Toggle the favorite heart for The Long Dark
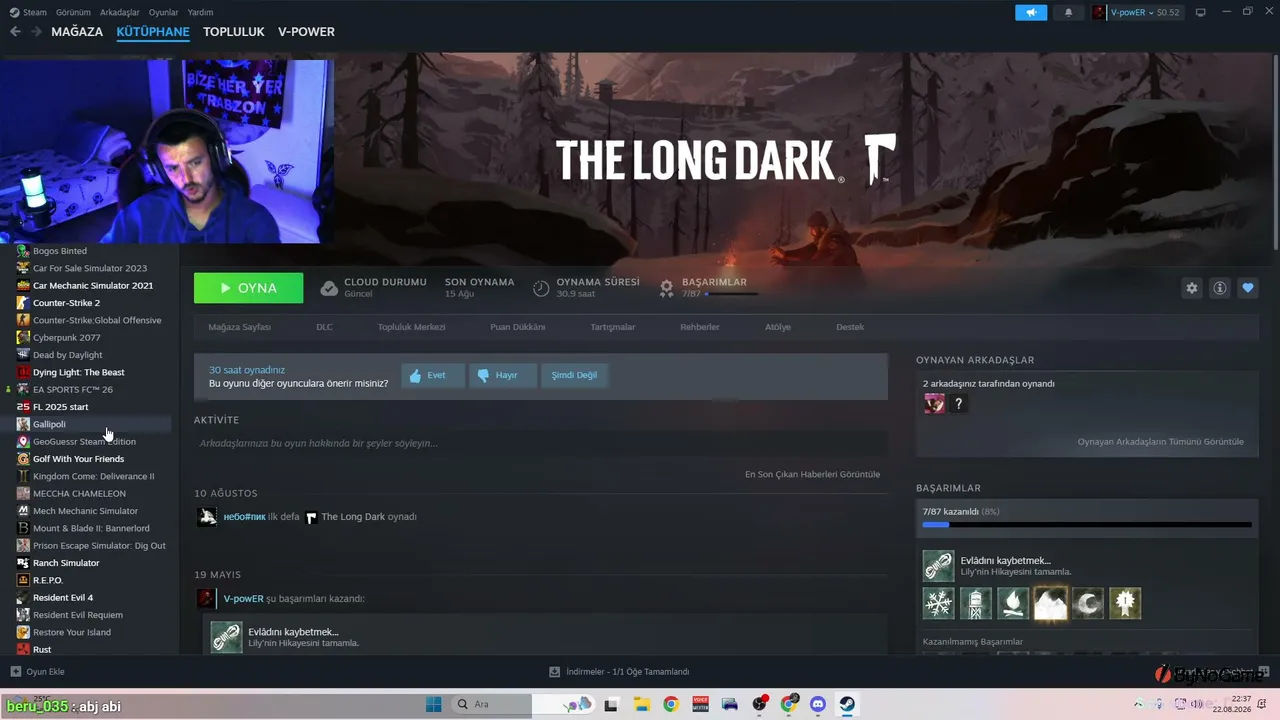 point(1248,288)
